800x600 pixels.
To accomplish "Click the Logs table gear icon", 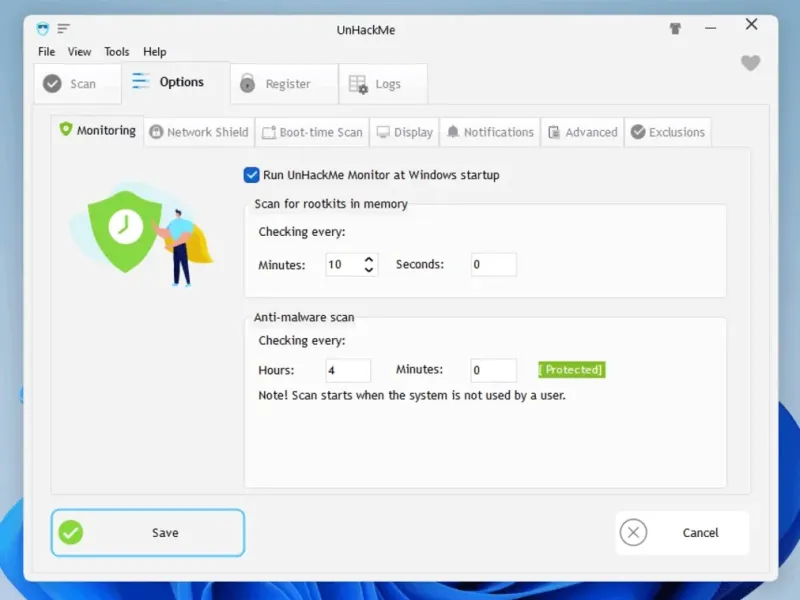I will [x=358, y=84].
